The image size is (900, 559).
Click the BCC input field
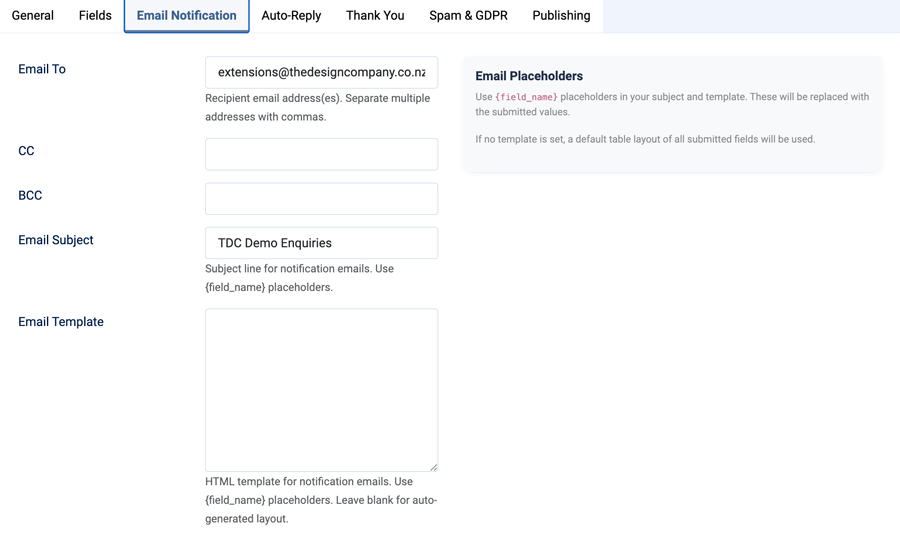click(x=321, y=199)
